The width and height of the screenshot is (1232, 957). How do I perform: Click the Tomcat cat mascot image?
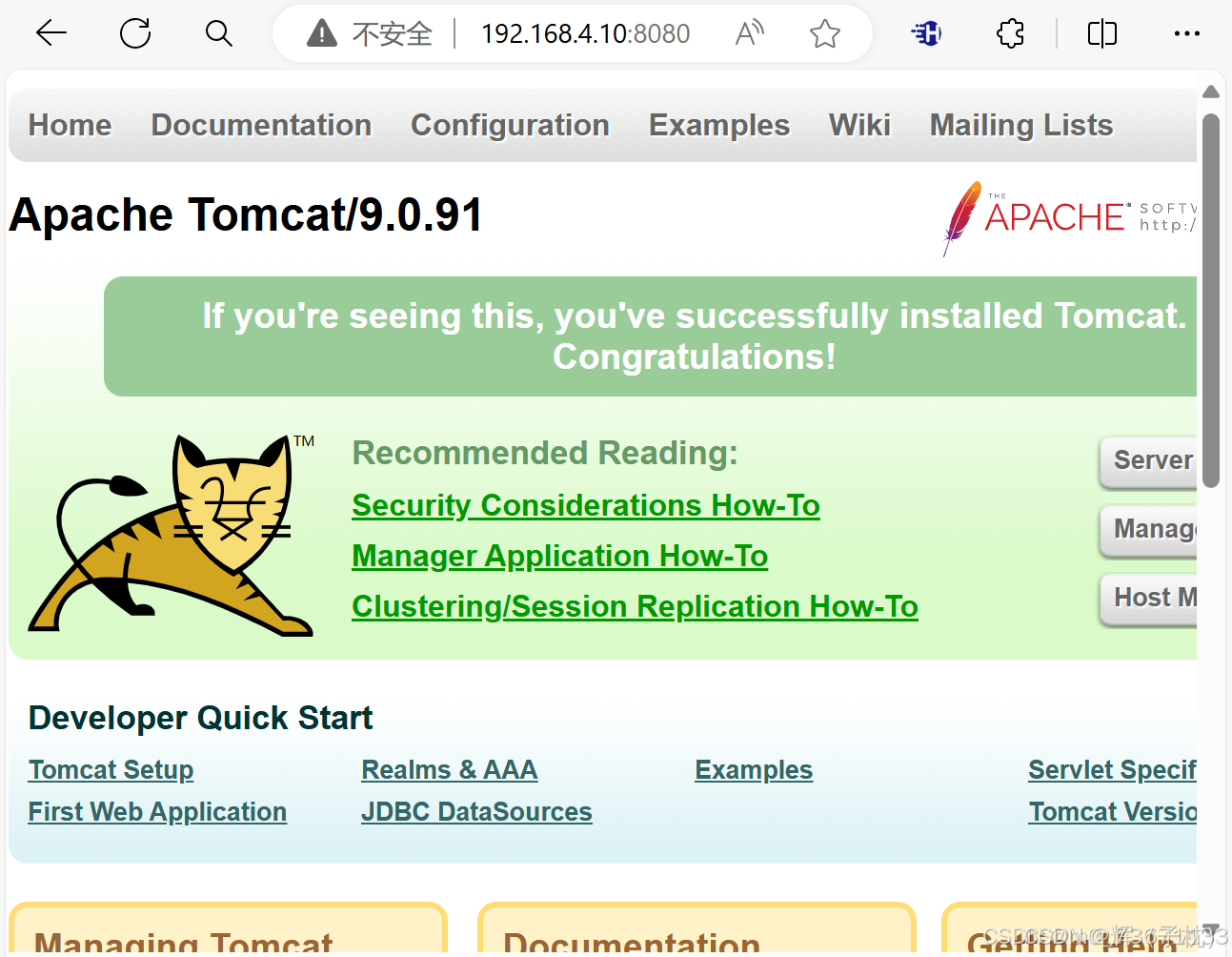click(172, 535)
